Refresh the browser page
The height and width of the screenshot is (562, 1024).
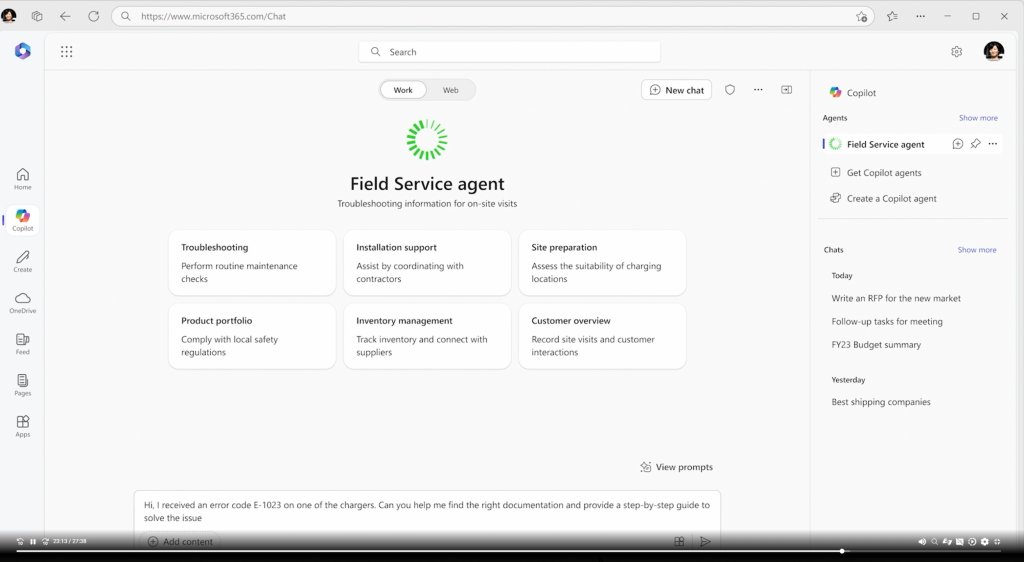click(x=93, y=16)
